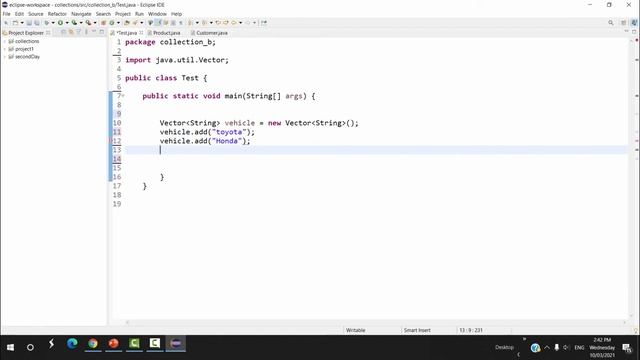Show hidden system tray icons
The width and height of the screenshot is (640, 360).
click(547, 347)
